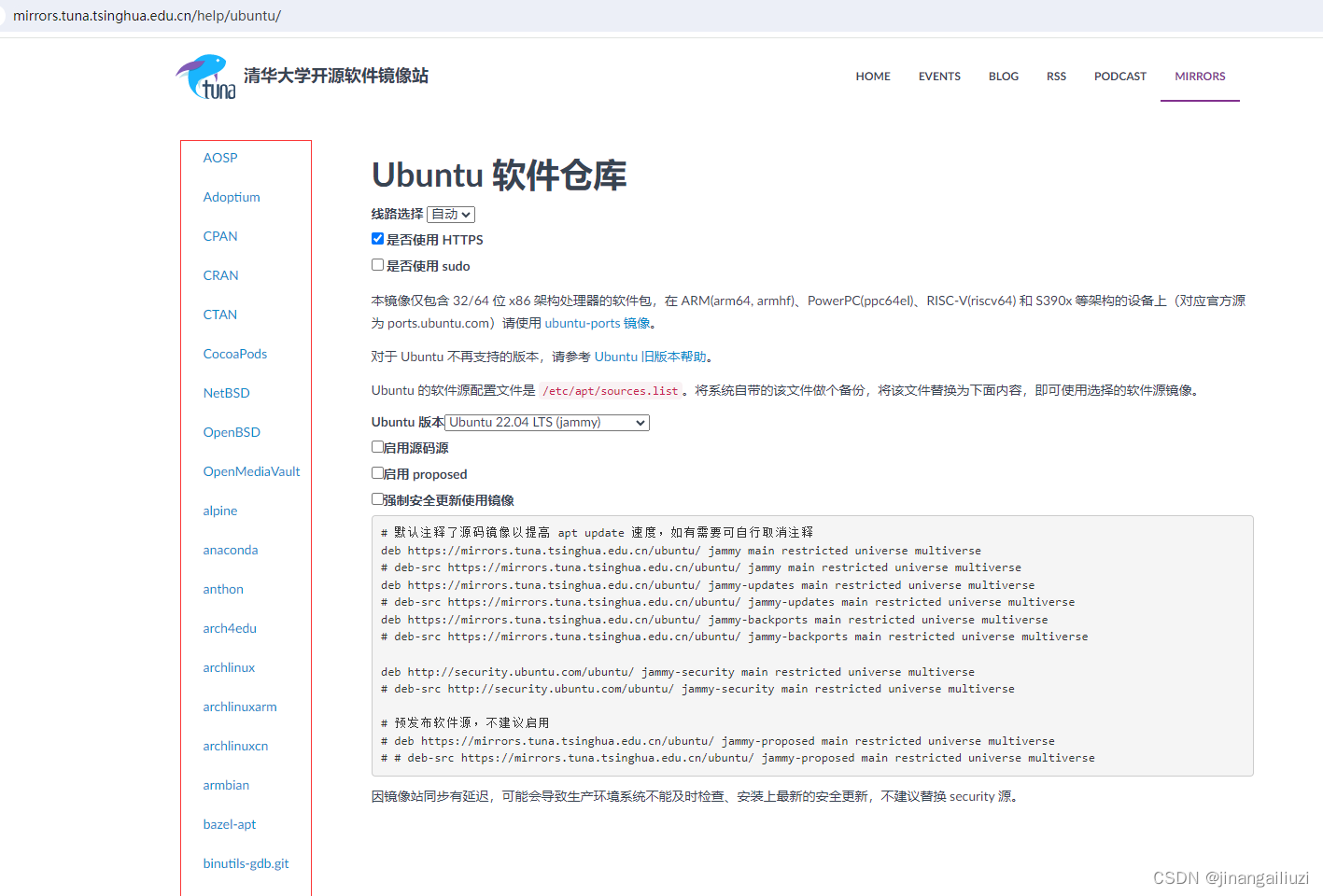1323x896 pixels.
Task: Open the 线路选择 dropdown set to 自动
Action: click(x=451, y=215)
